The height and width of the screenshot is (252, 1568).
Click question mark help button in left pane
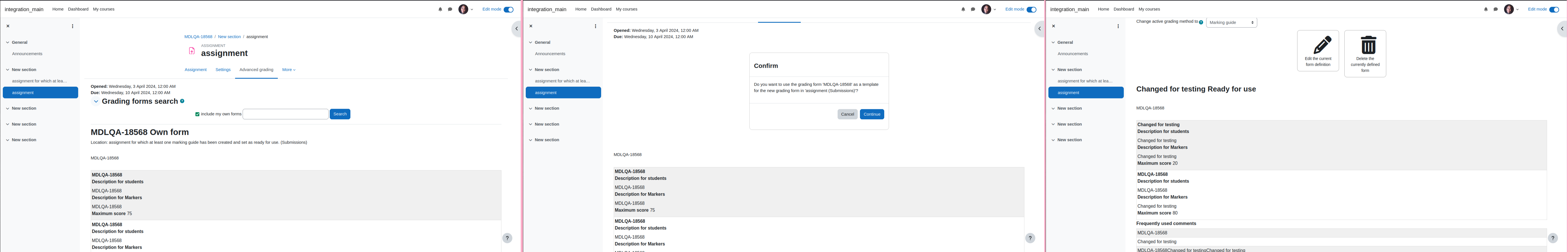pos(507,238)
